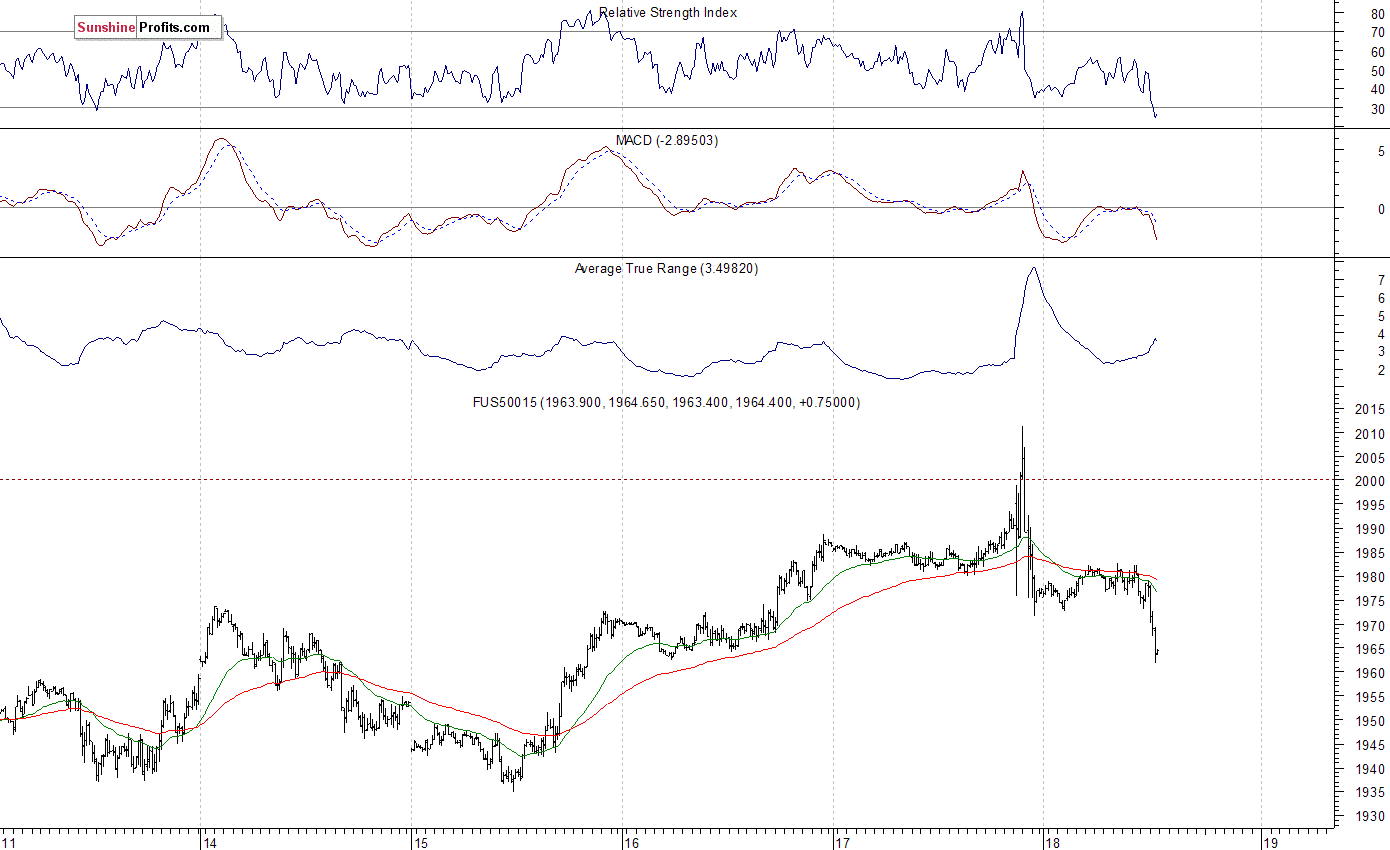Click the RSI axis value 30
The width and height of the screenshot is (1390, 850).
pyautogui.click(x=1377, y=109)
